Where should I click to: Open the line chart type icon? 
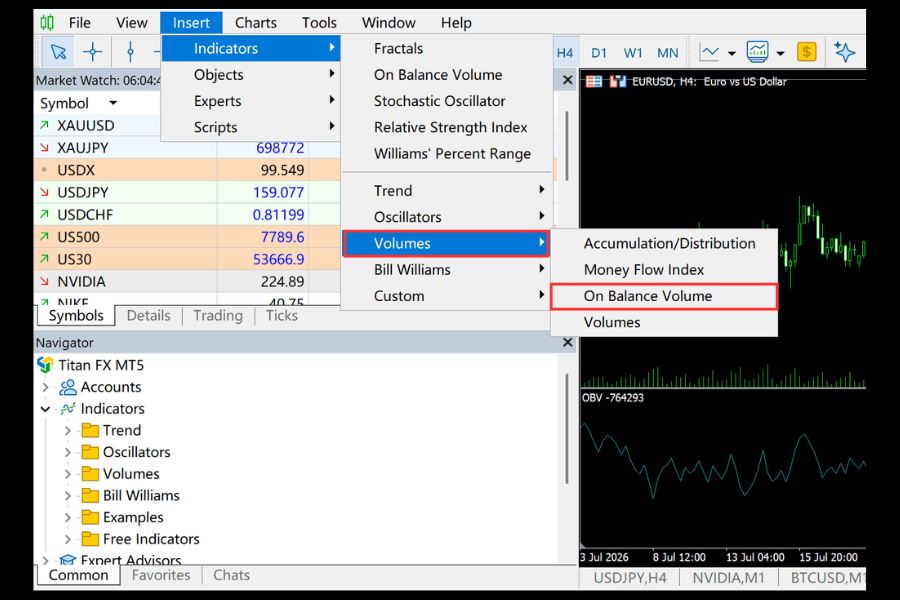click(x=710, y=52)
